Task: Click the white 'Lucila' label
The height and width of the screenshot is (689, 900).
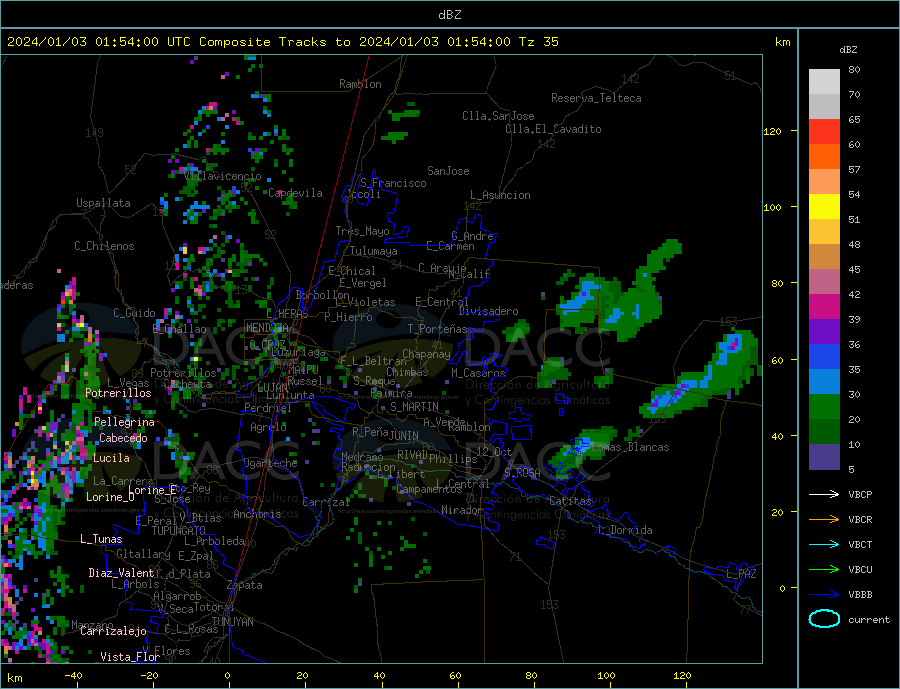Action: point(111,458)
